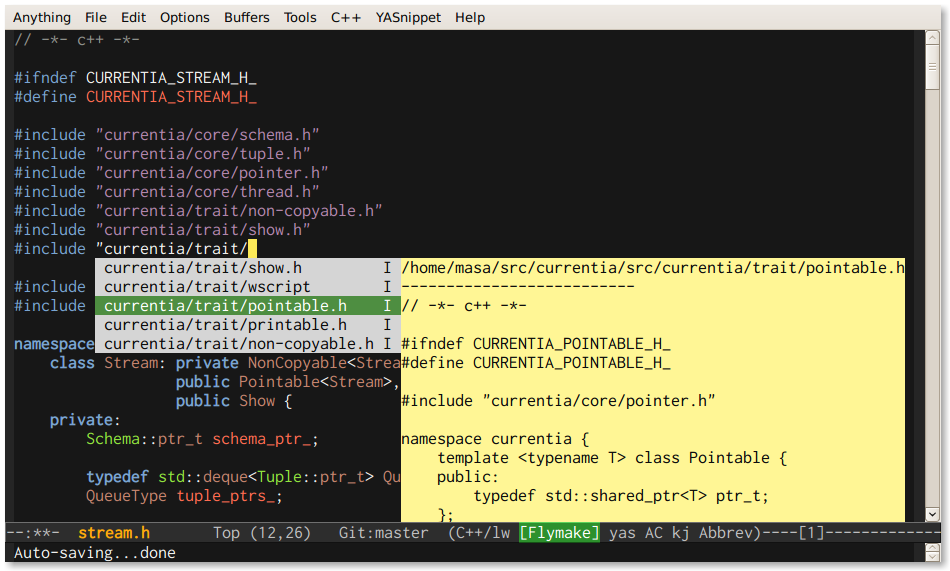Click stream.h buffer name in mode line
950x571 pixels.
[114, 533]
